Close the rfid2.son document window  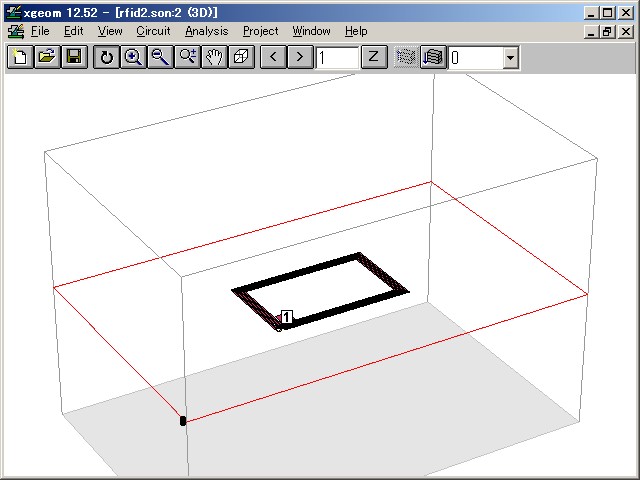[x=626, y=31]
